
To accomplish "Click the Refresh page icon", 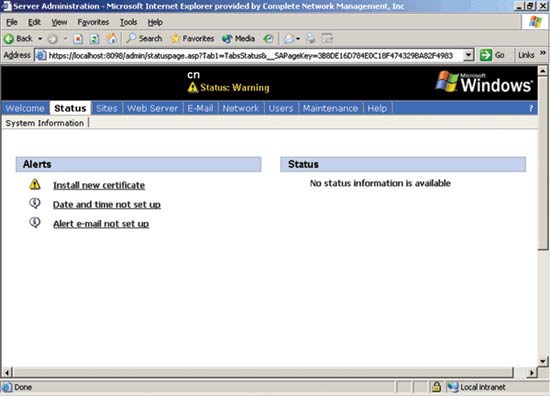I will point(94,39).
